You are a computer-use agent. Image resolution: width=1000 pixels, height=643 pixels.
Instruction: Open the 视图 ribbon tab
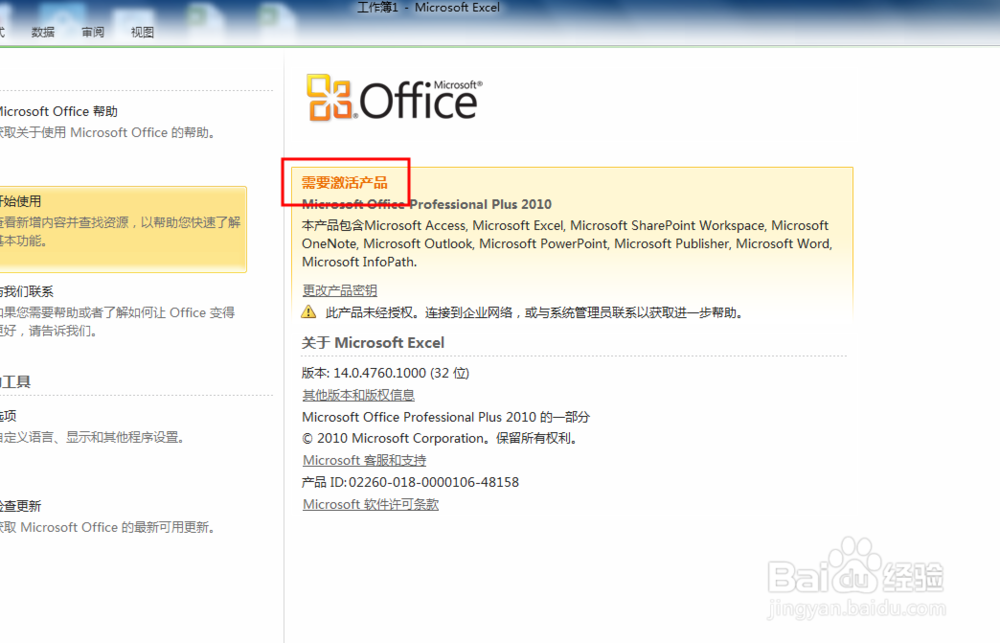142,31
